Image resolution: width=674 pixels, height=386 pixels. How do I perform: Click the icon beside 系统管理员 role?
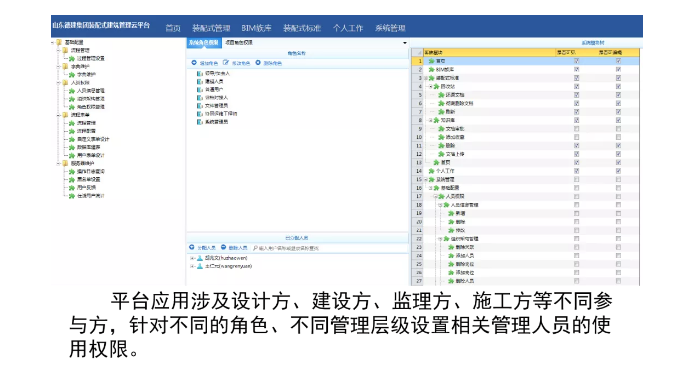tap(199, 122)
